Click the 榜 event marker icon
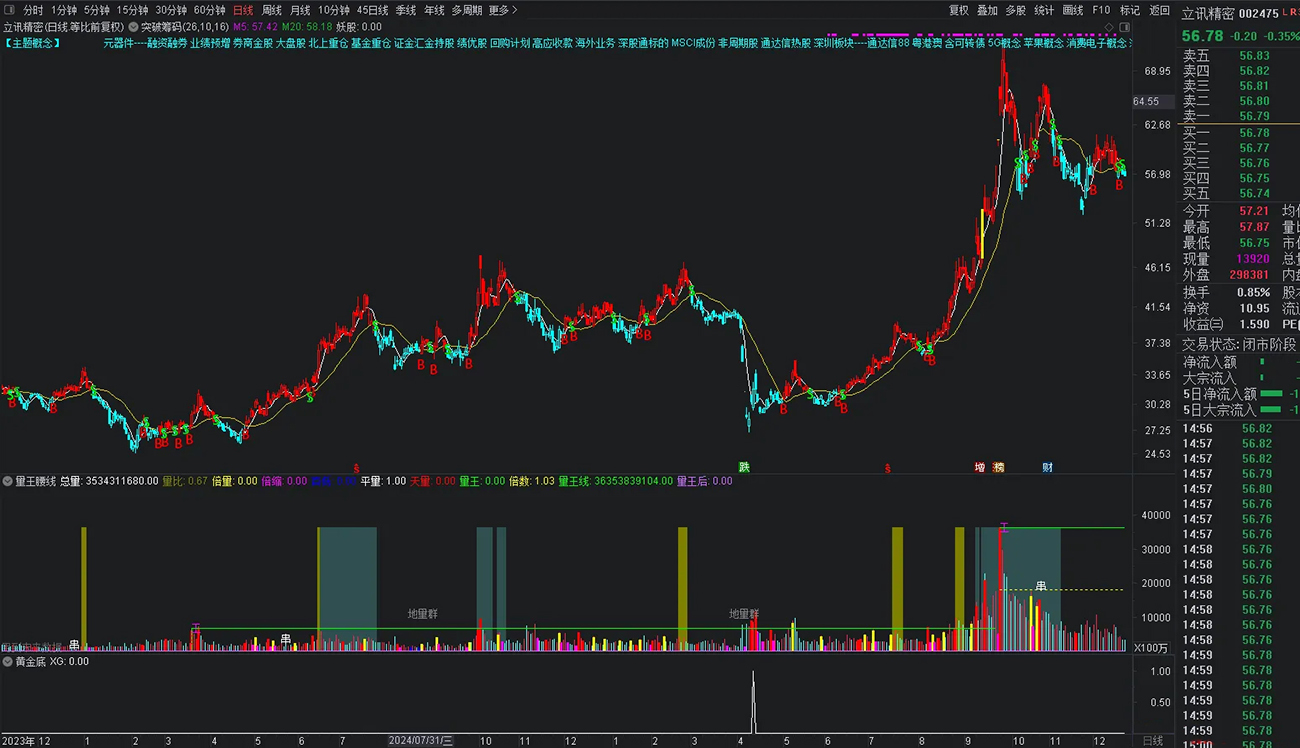The image size is (1300, 748). (998, 467)
